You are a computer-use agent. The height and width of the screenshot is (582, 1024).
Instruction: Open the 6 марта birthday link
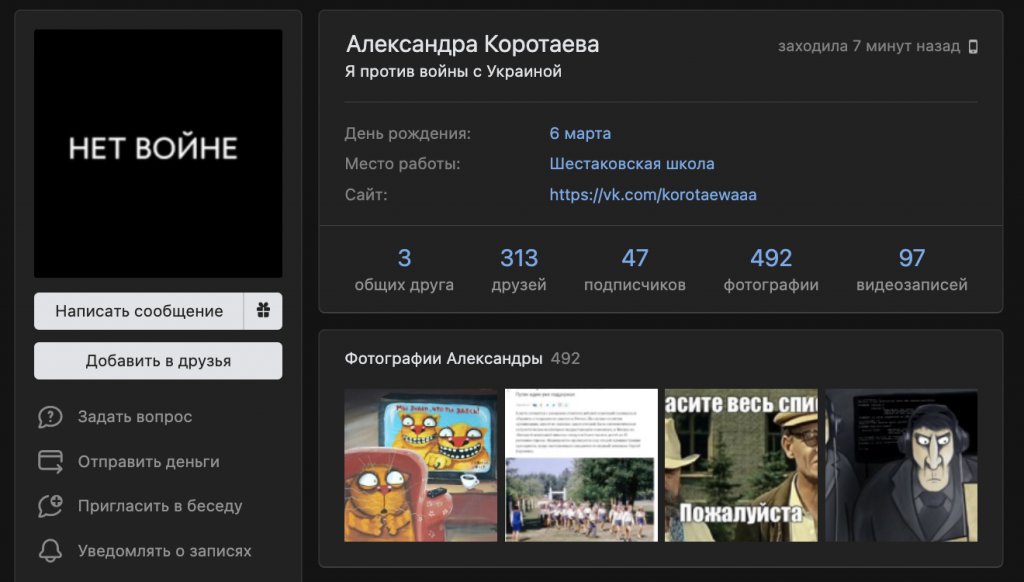click(580, 133)
